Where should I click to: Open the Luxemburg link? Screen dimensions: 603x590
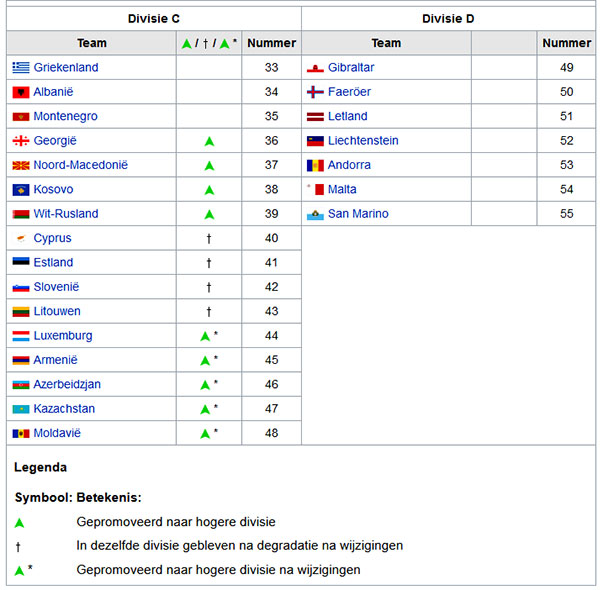[63, 336]
